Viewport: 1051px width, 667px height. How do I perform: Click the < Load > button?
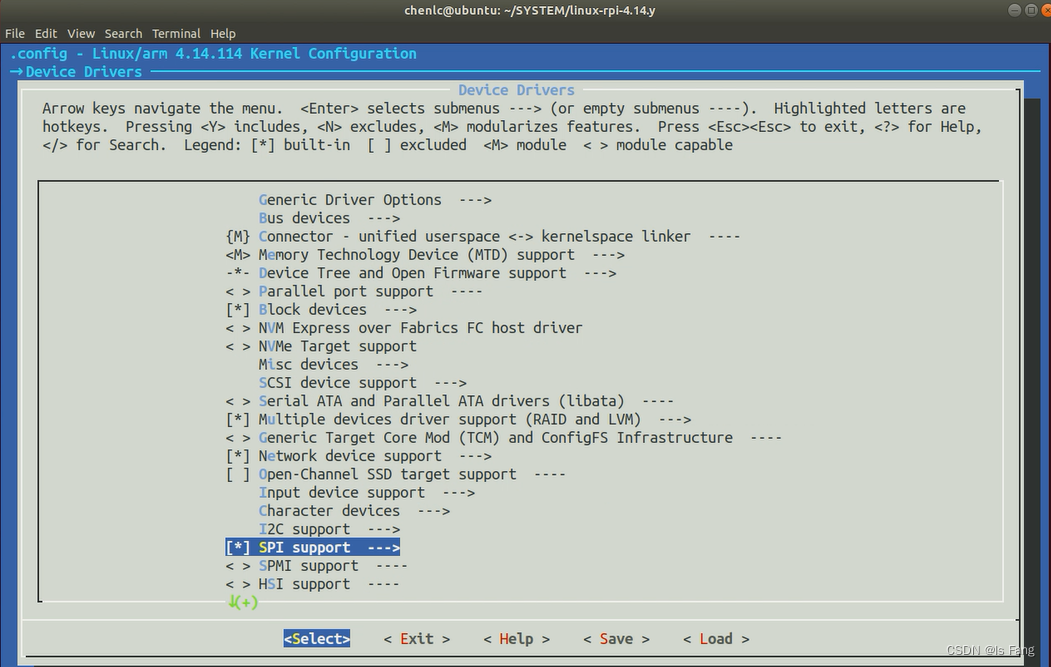click(x=717, y=639)
